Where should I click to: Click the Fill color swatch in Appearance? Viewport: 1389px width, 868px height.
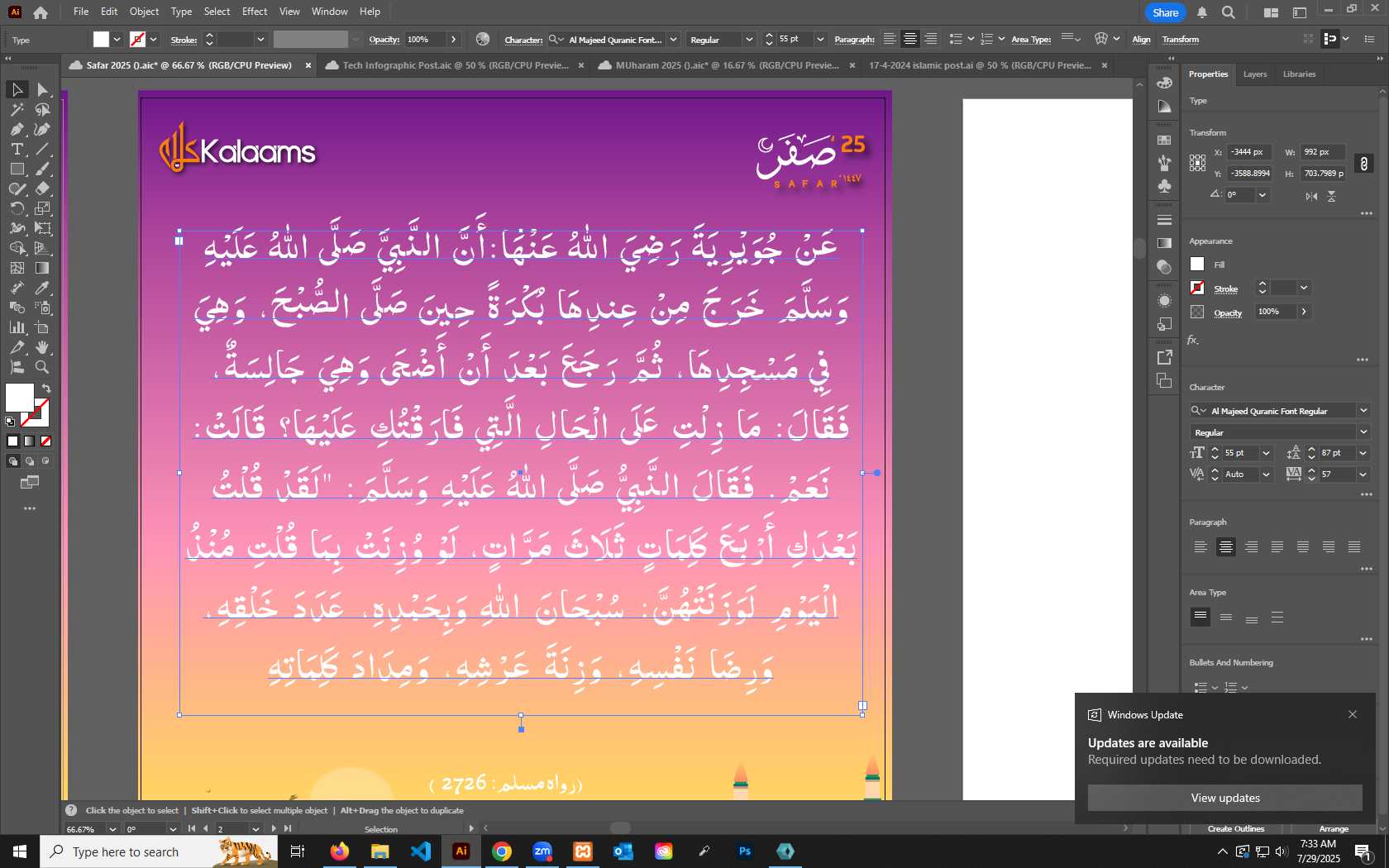click(1196, 265)
